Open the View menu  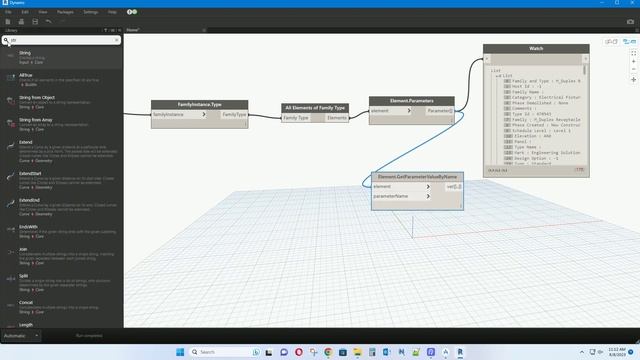42,12
